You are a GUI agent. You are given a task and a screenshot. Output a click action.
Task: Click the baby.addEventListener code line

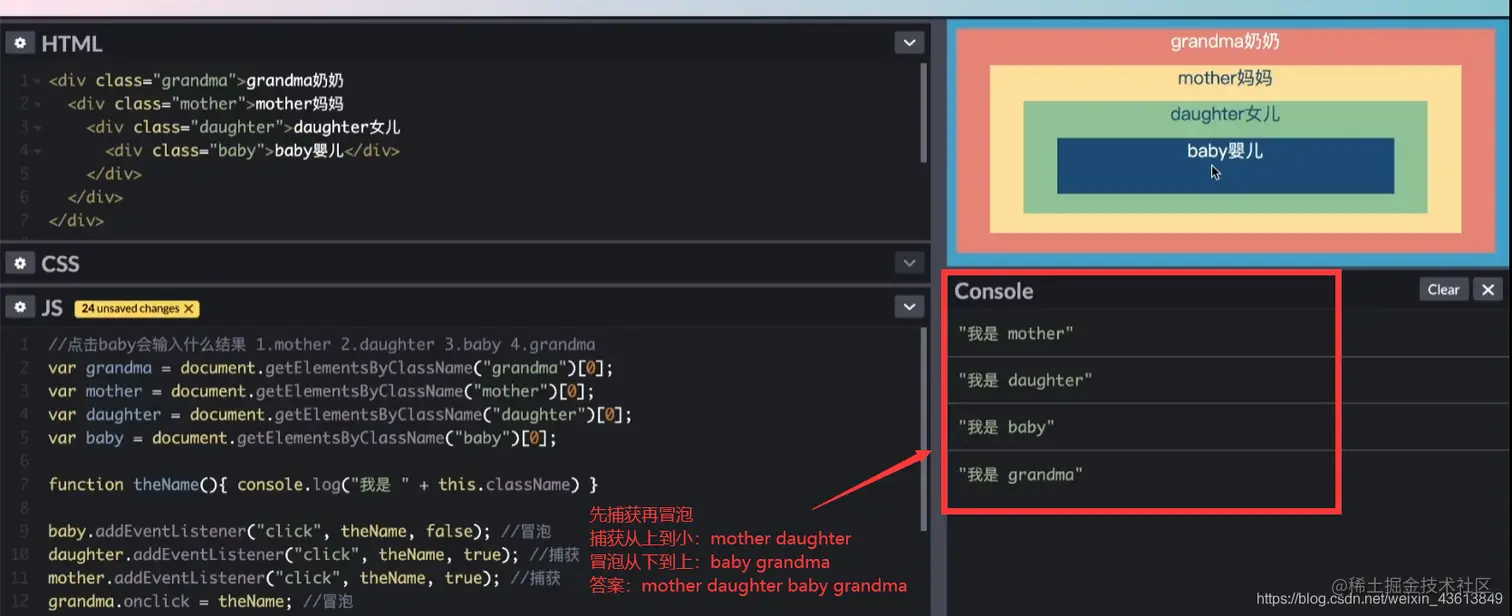click(x=299, y=531)
